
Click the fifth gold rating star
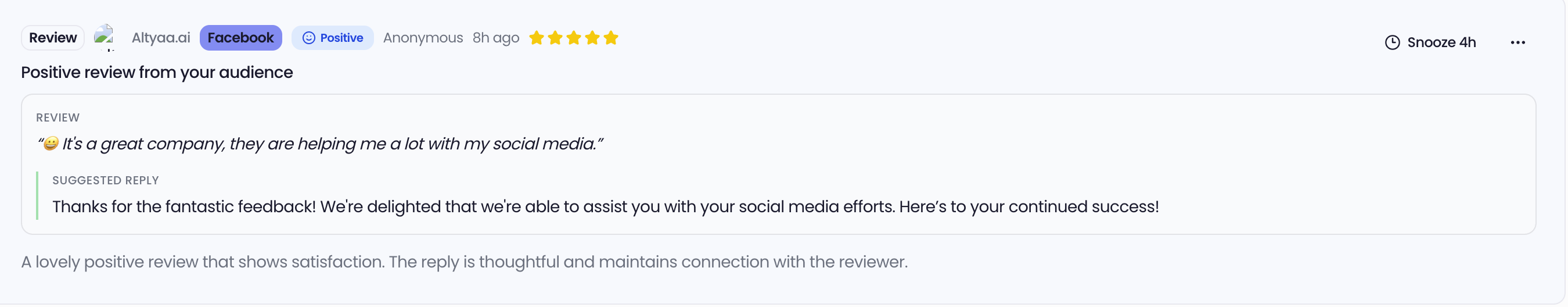click(611, 38)
